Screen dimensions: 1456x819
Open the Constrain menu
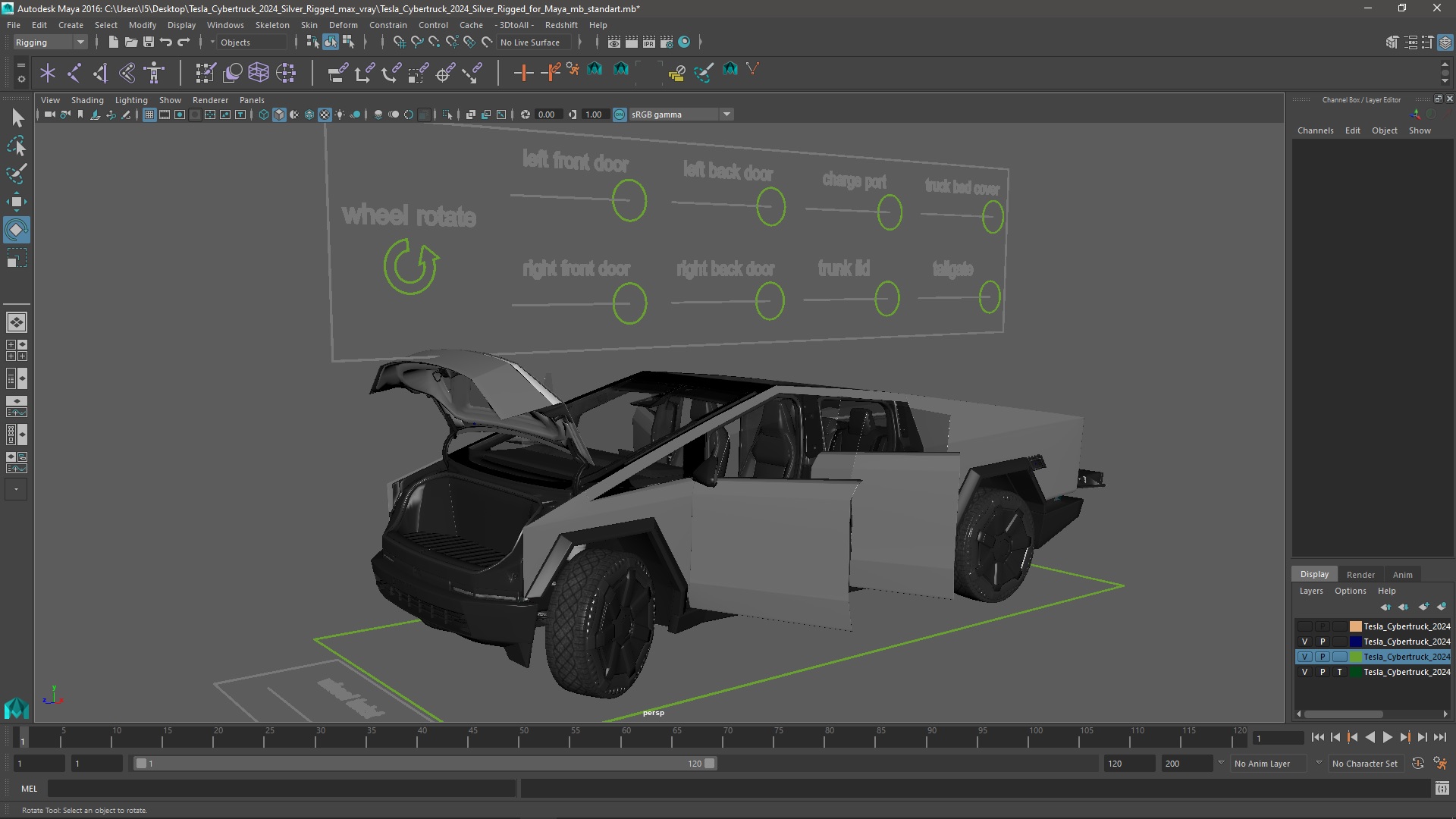point(388,25)
